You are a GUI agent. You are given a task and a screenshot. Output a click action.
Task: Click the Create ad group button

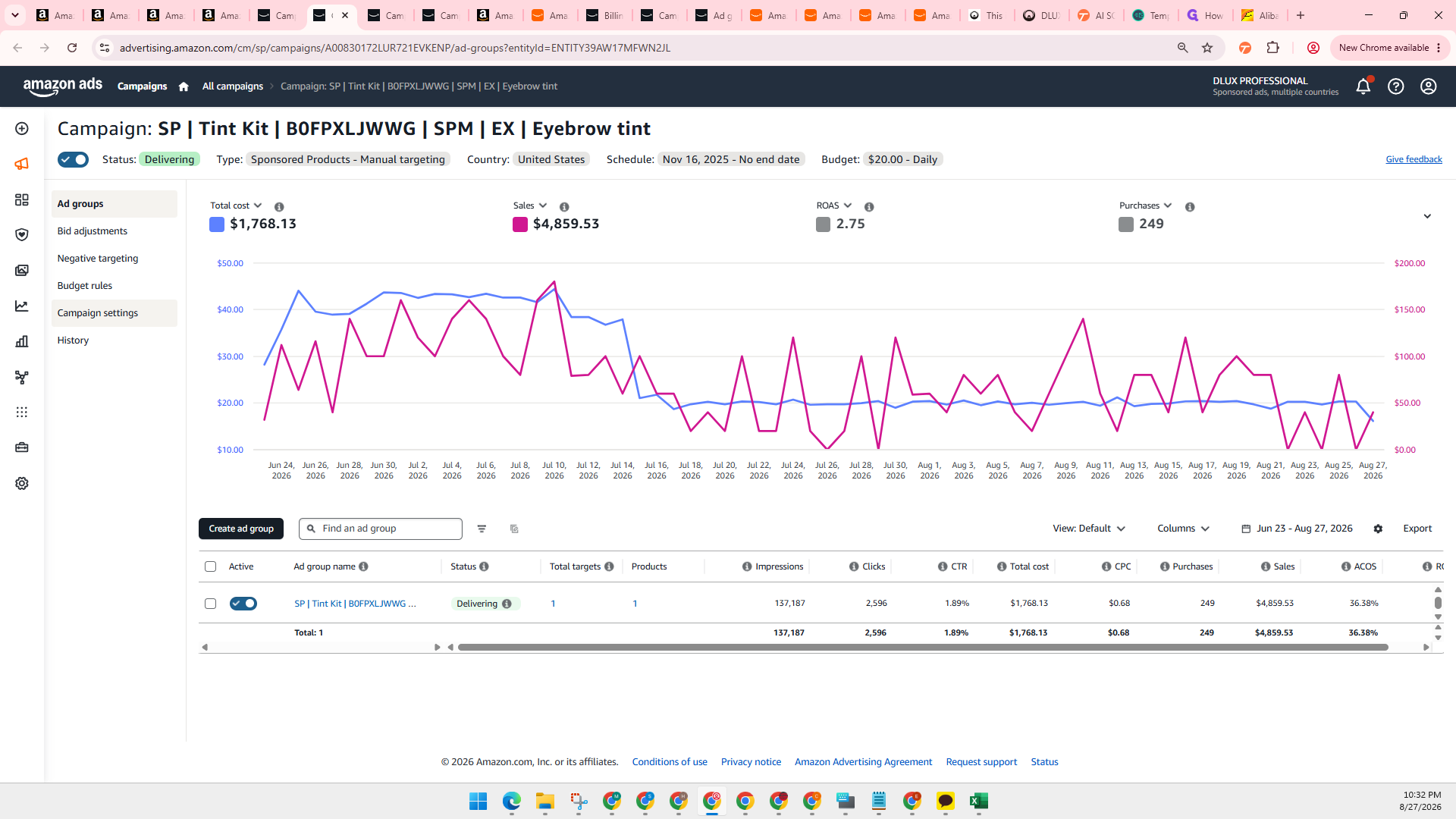point(241,529)
